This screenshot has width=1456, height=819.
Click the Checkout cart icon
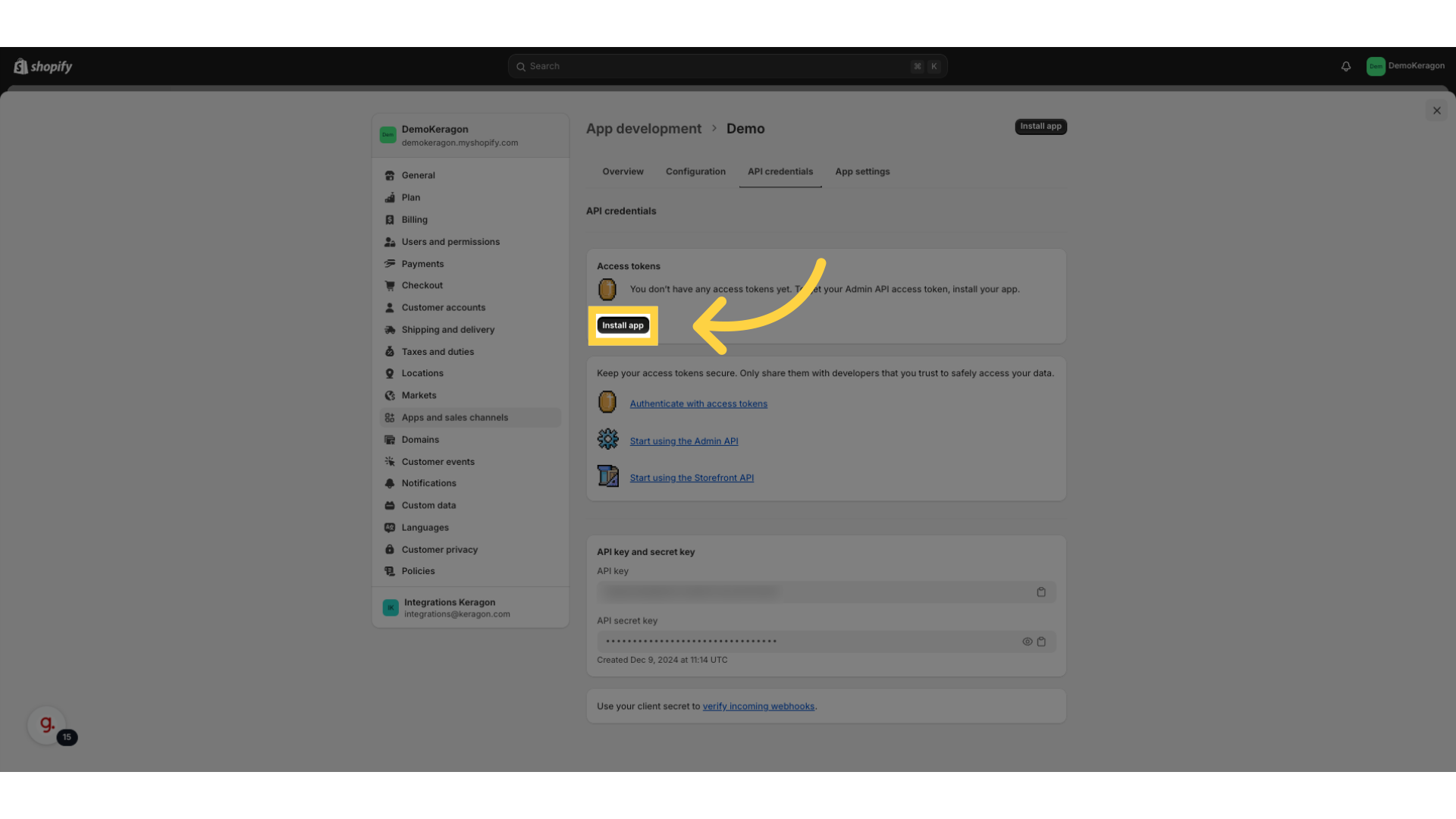pos(390,286)
